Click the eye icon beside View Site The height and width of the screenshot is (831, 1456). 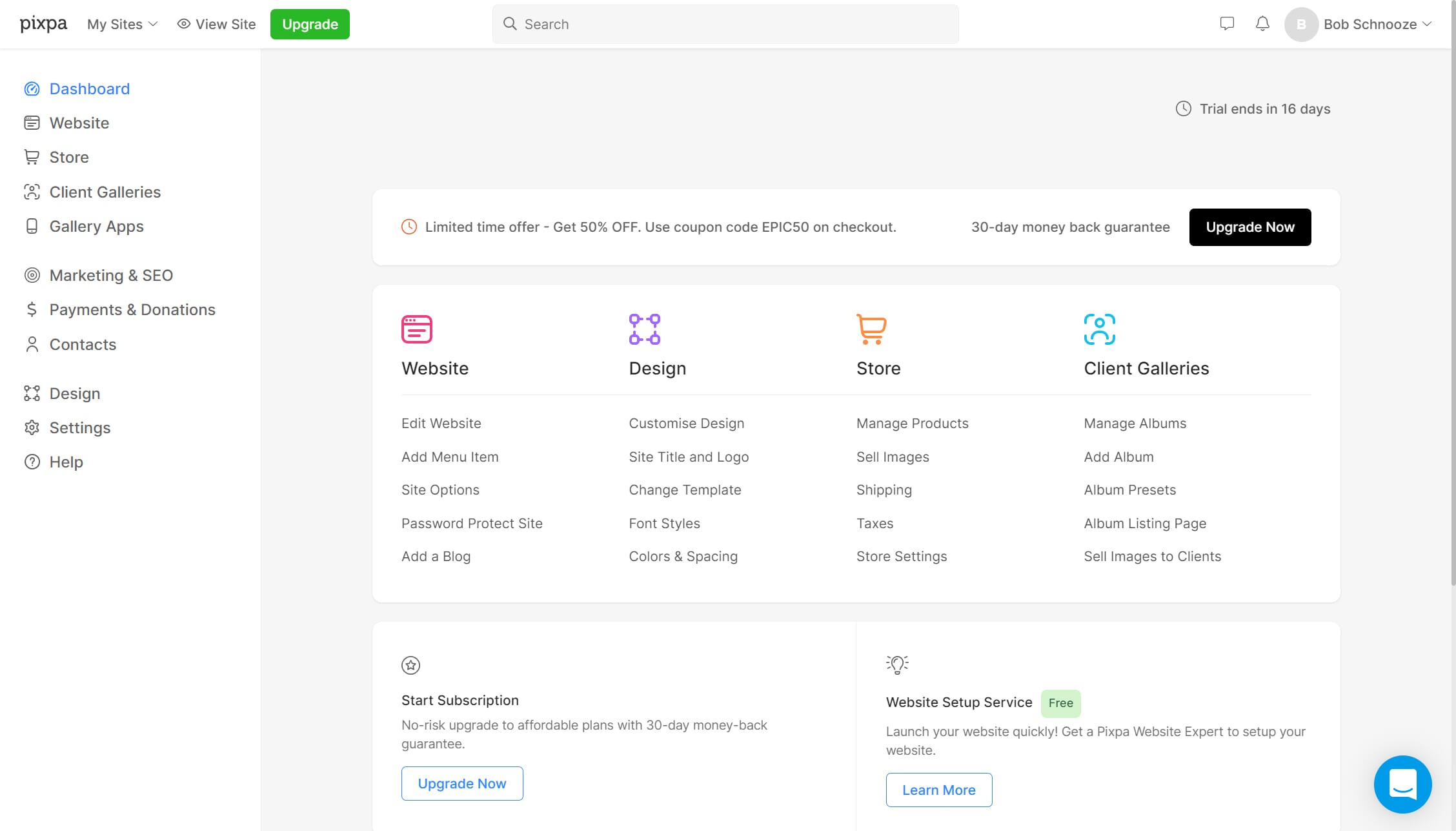coord(184,24)
